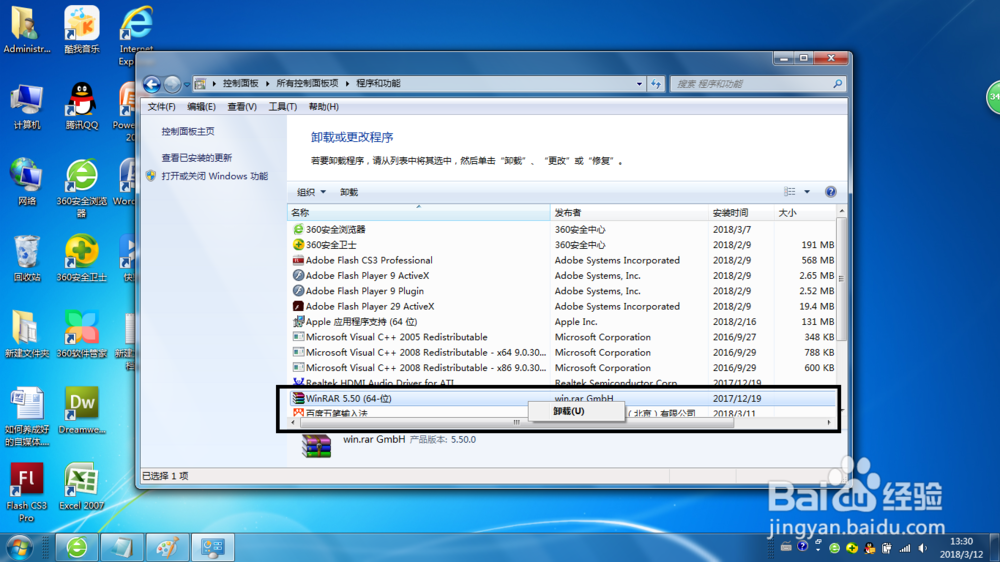Select Adobe Flash Player 9 ActiveX row

coord(562,276)
